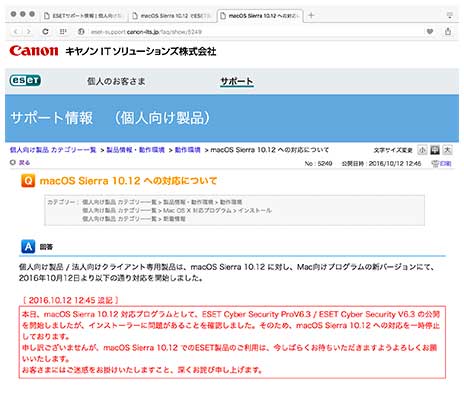
Task: Click the red [2016.10.12 12:45 追記] text
Action: click(x=71, y=300)
